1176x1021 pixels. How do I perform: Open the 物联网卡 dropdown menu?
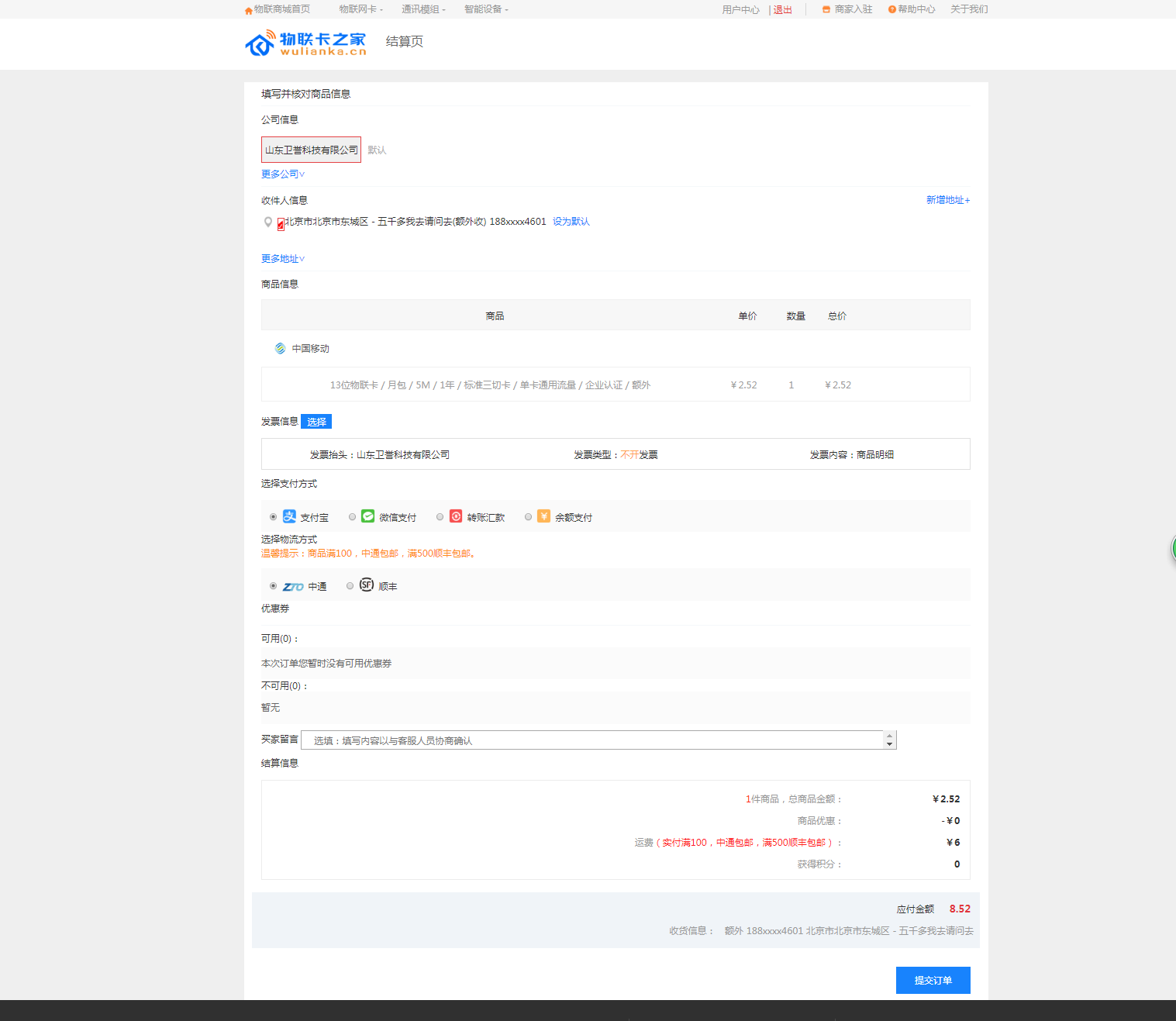[360, 9]
